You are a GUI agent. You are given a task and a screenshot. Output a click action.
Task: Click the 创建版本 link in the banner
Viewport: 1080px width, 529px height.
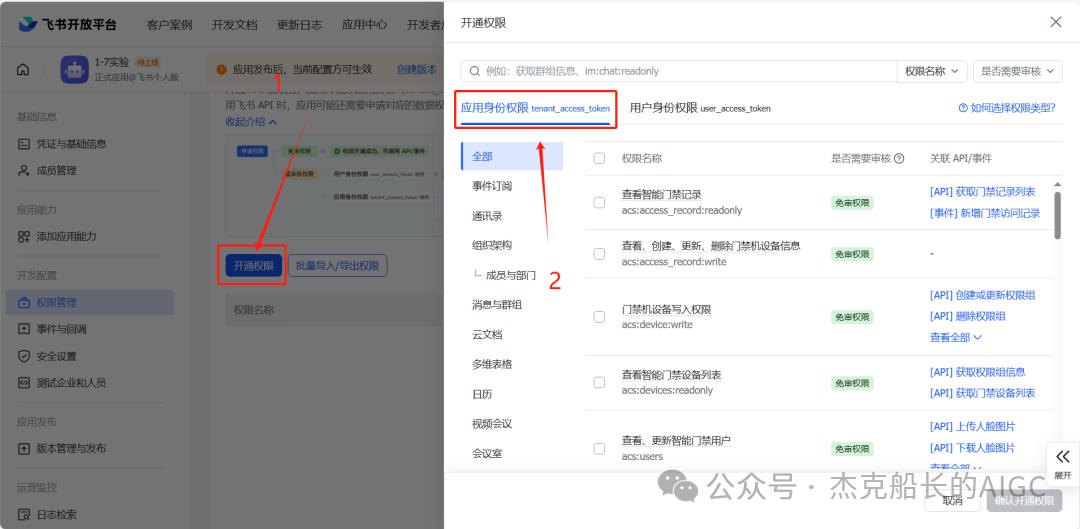[x=417, y=70]
